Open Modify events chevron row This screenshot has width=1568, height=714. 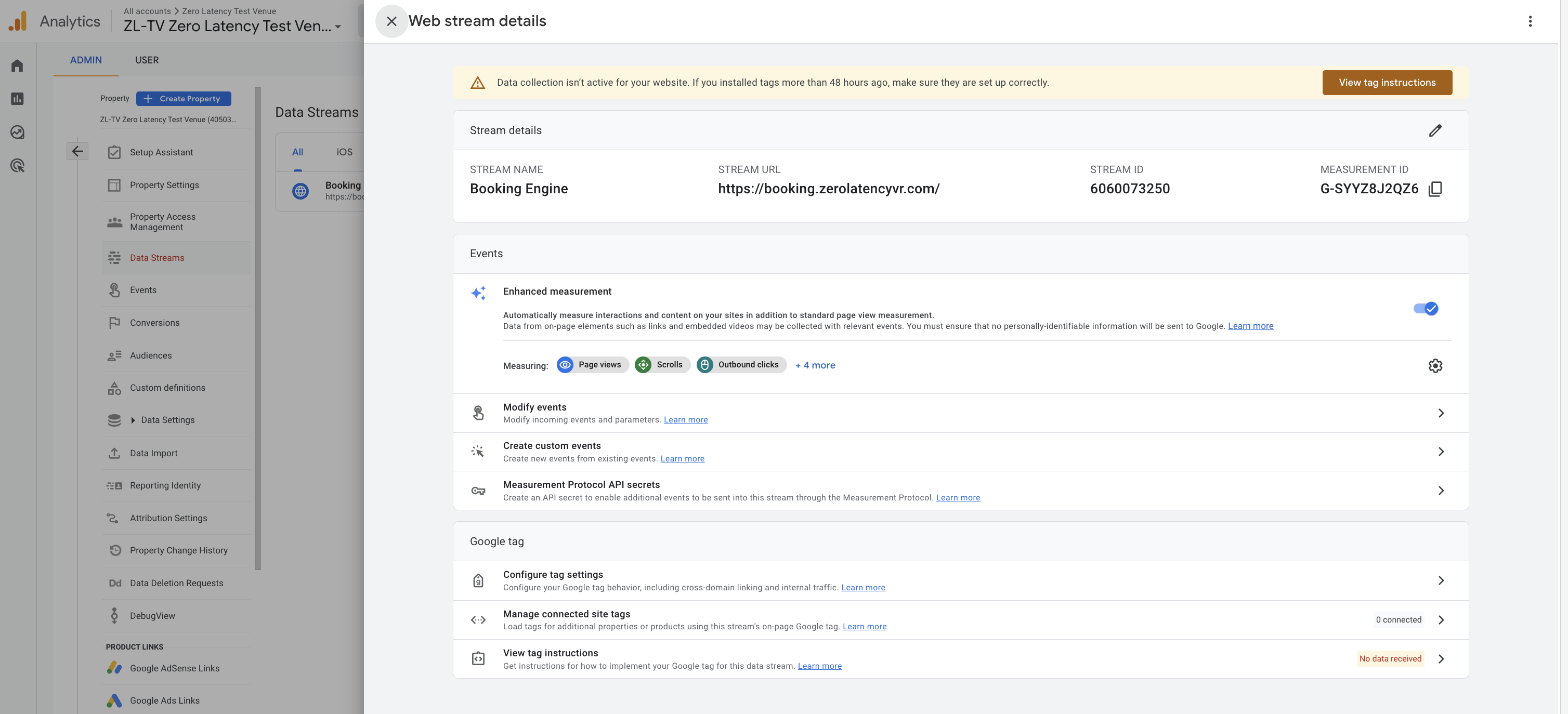click(x=961, y=413)
